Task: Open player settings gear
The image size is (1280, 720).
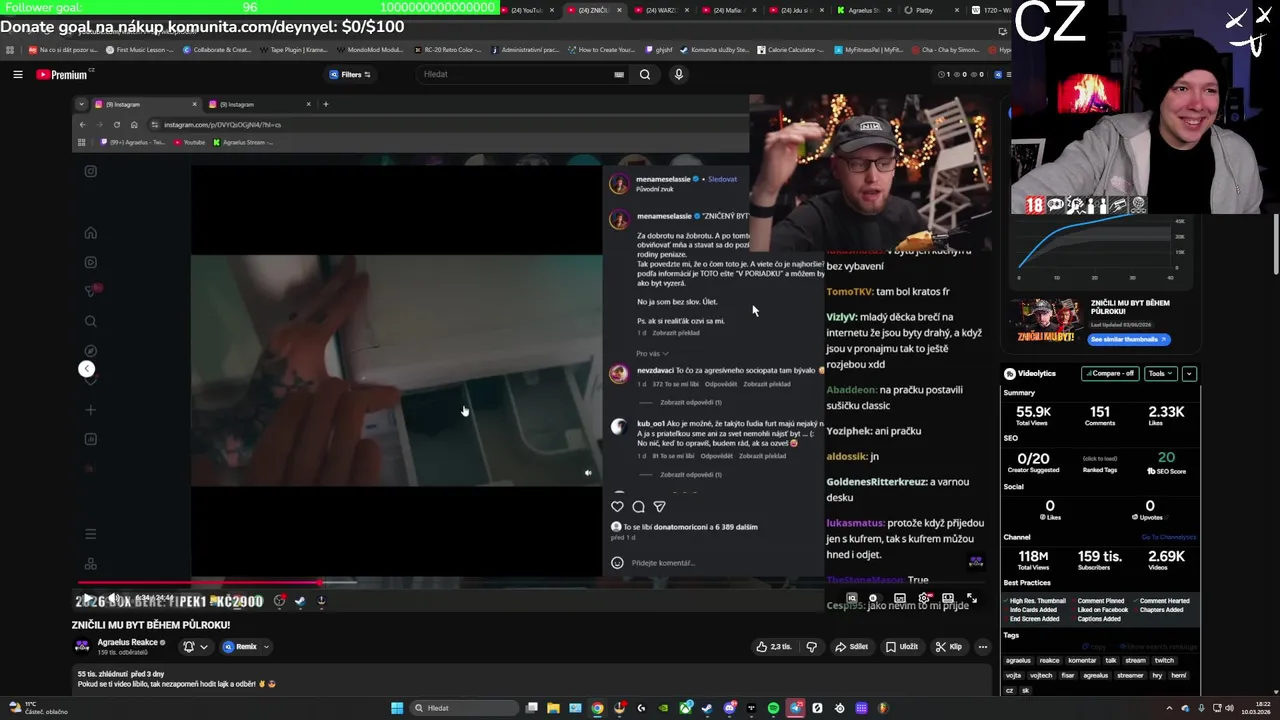Action: pos(924,599)
